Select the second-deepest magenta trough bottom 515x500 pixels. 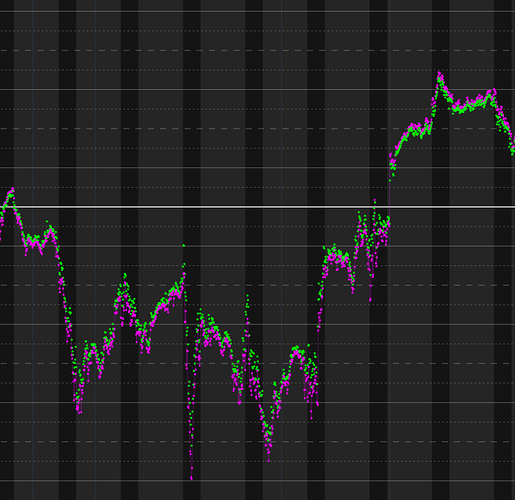[x=269, y=461]
